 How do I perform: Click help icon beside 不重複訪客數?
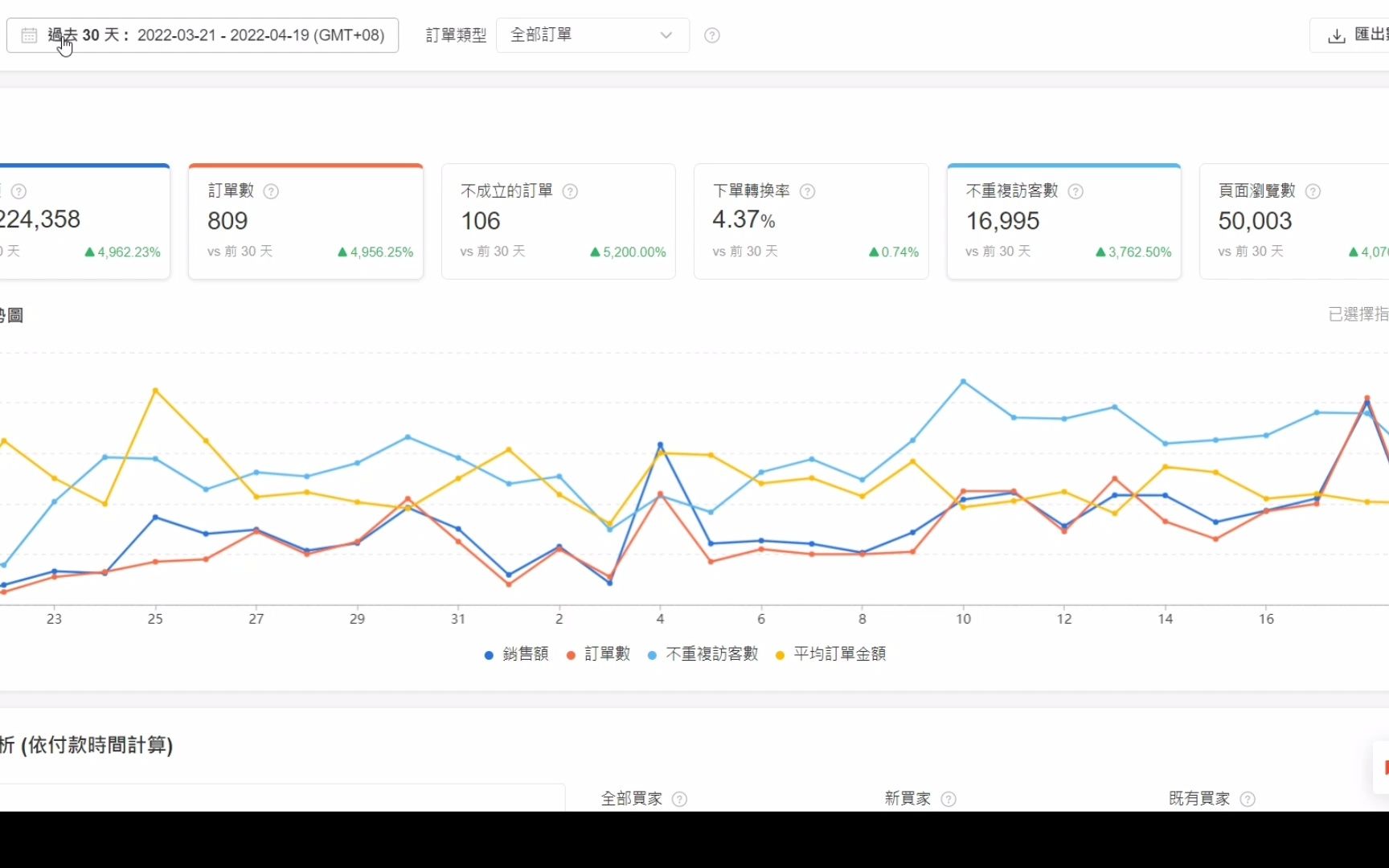pos(1076,191)
